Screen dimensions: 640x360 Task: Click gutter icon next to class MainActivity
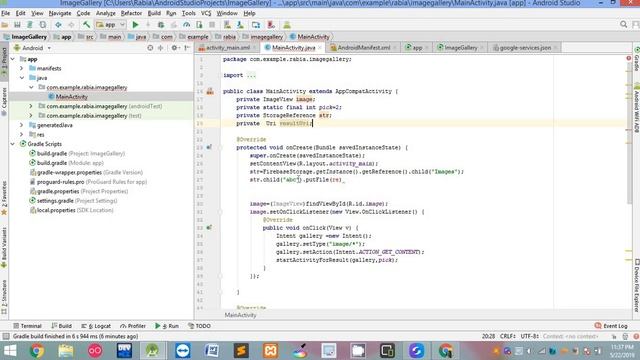[x=210, y=91]
